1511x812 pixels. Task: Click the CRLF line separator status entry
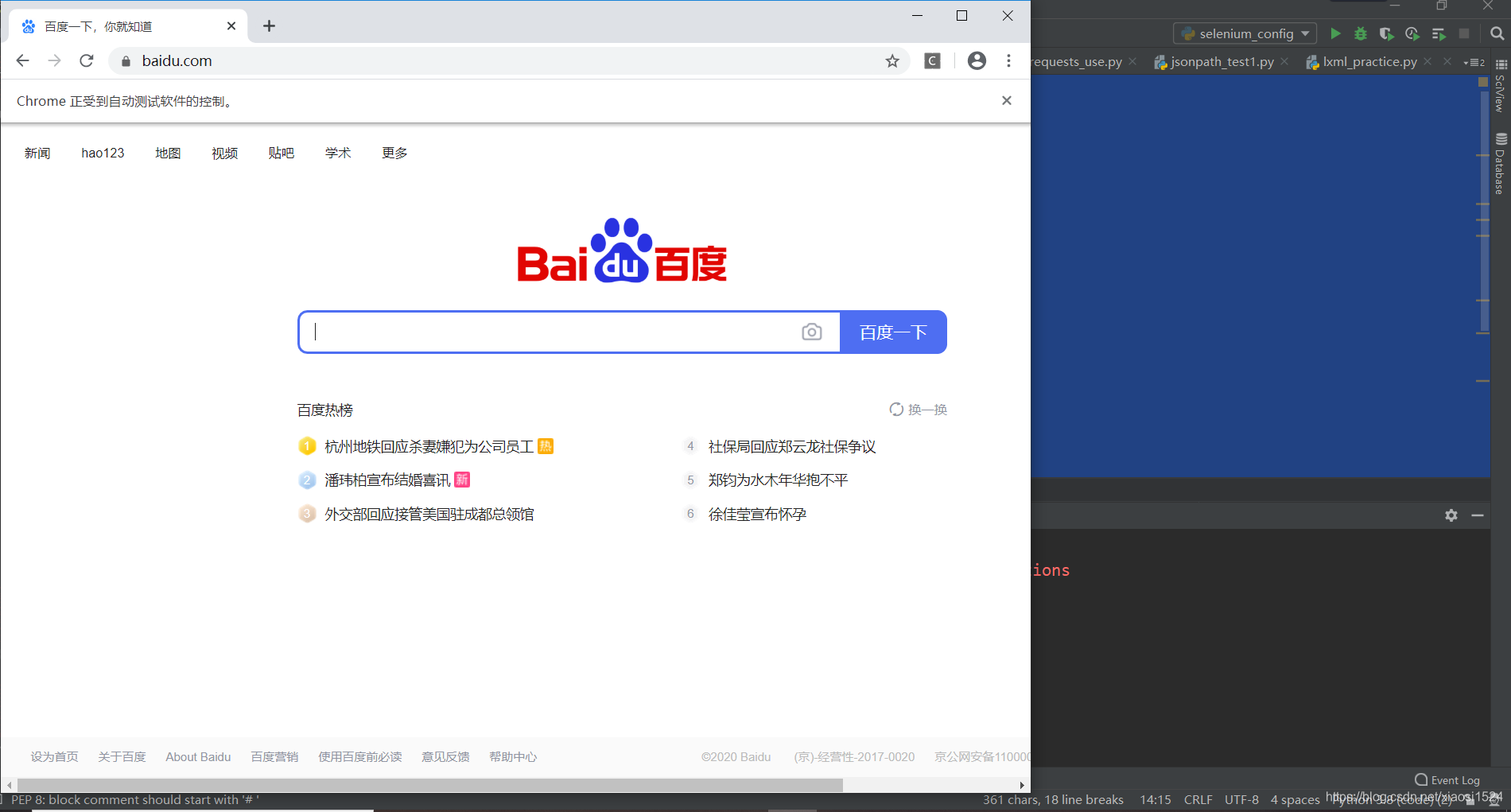tap(1198, 799)
